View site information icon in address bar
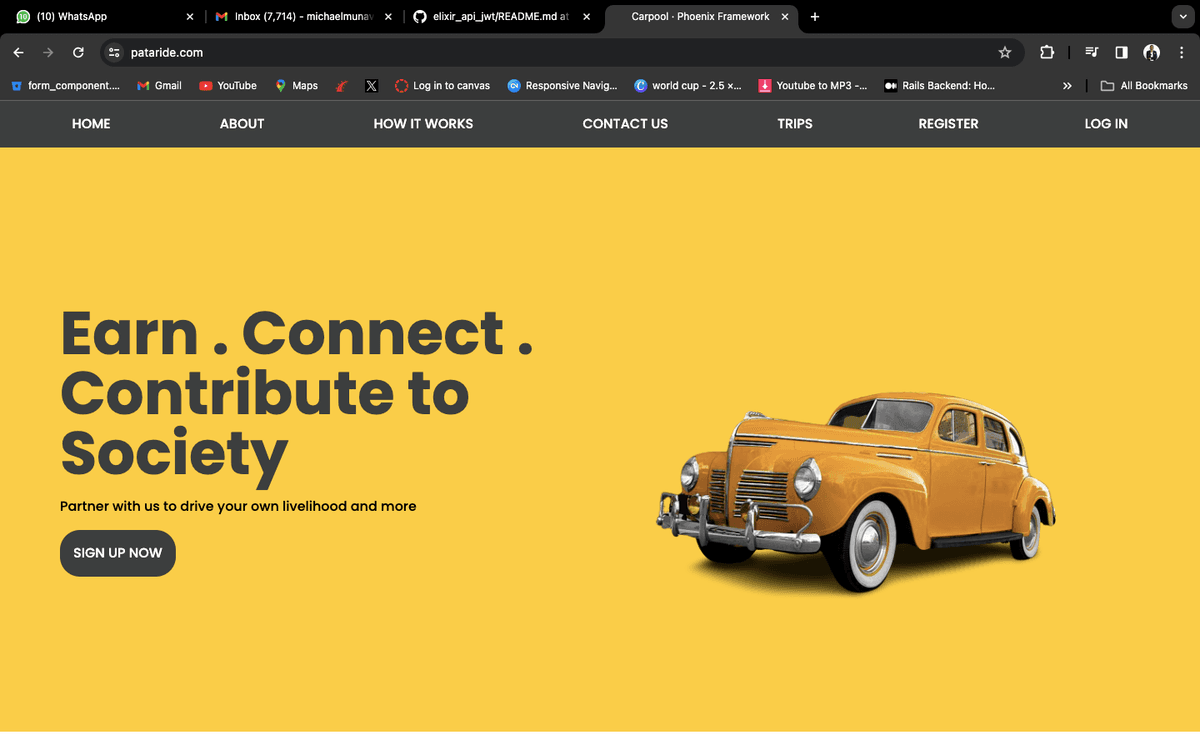The height and width of the screenshot is (750, 1200). 114,52
